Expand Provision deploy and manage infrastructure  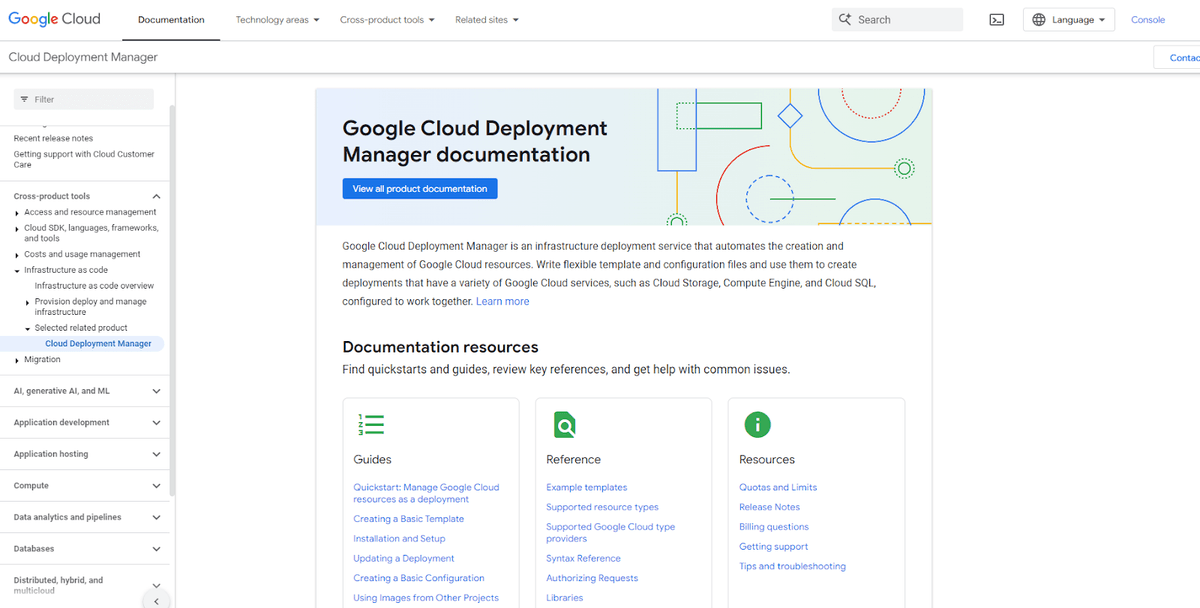pos(28,302)
